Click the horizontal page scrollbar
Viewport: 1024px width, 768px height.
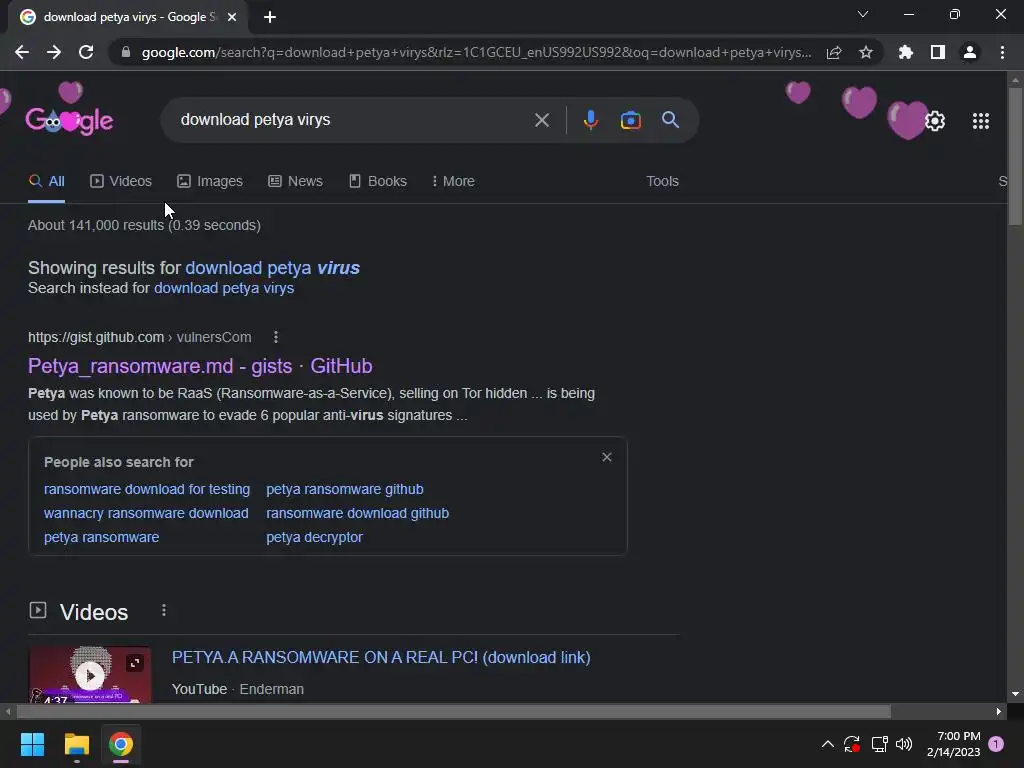pyautogui.click(x=453, y=711)
